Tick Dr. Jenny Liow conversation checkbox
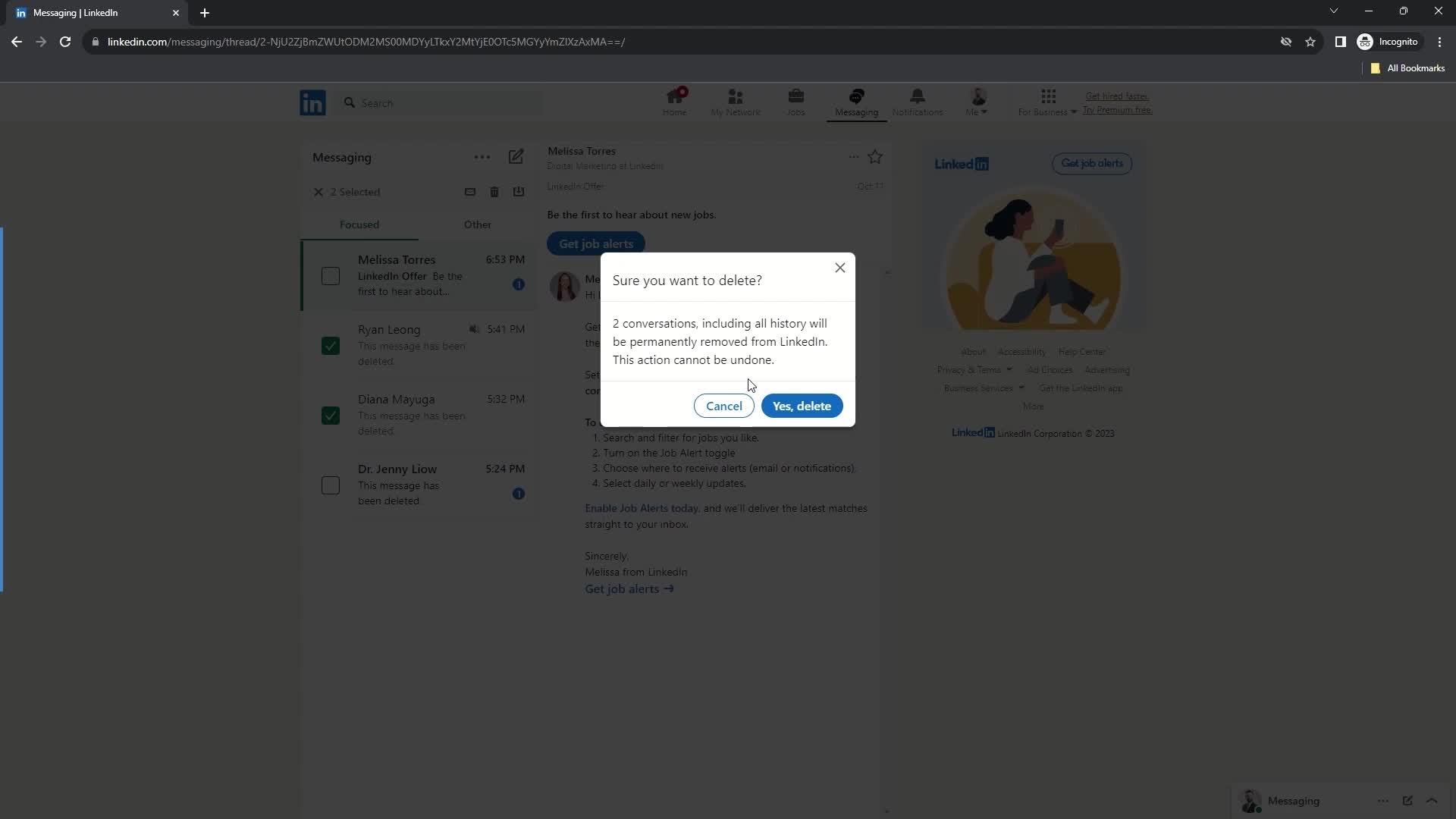The height and width of the screenshot is (819, 1456). pyautogui.click(x=331, y=485)
